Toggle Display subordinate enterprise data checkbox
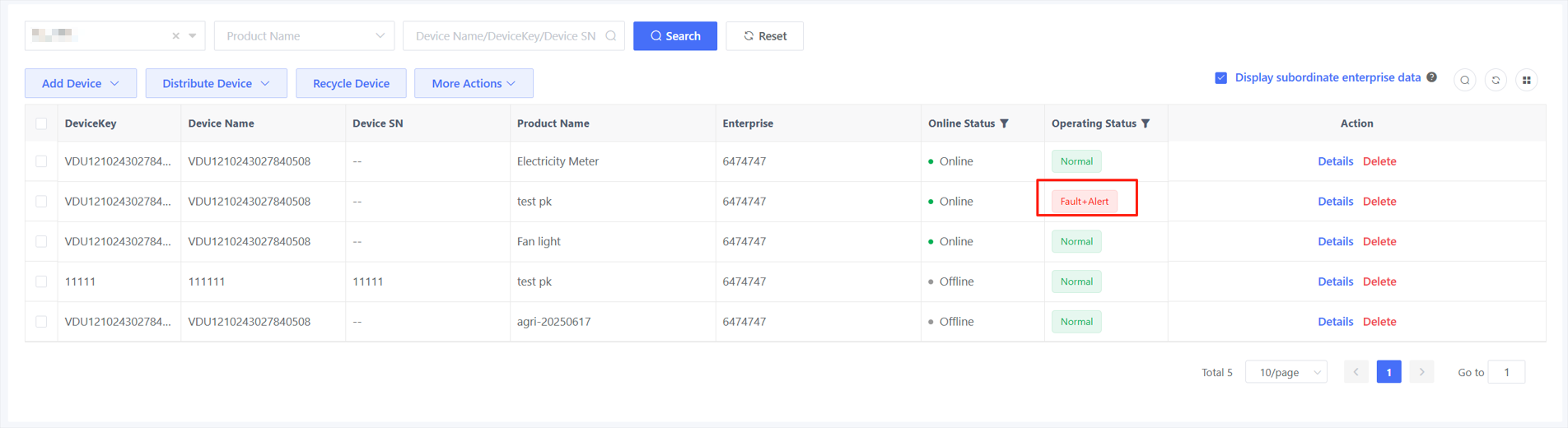The image size is (1568, 428). (x=1220, y=77)
